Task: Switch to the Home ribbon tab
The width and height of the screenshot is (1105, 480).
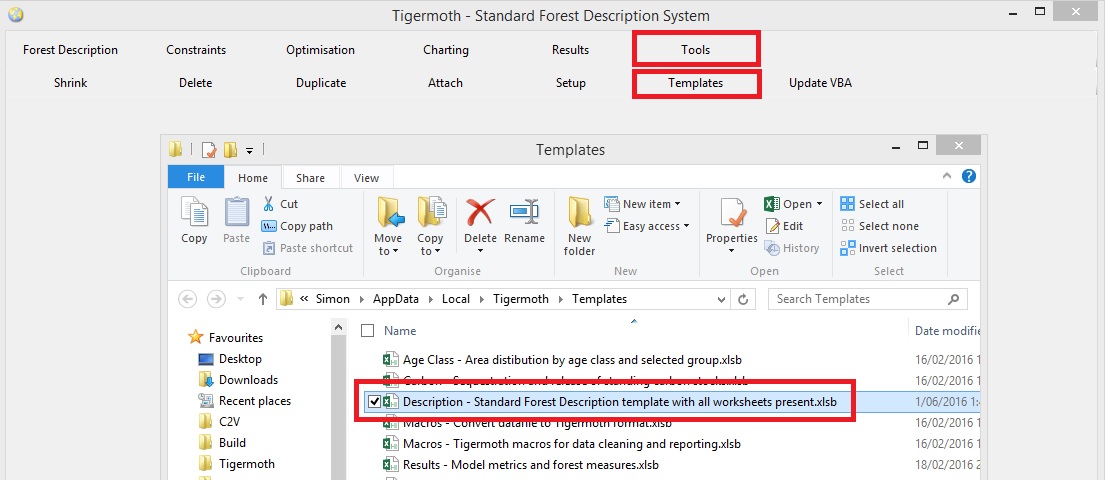Action: [253, 178]
